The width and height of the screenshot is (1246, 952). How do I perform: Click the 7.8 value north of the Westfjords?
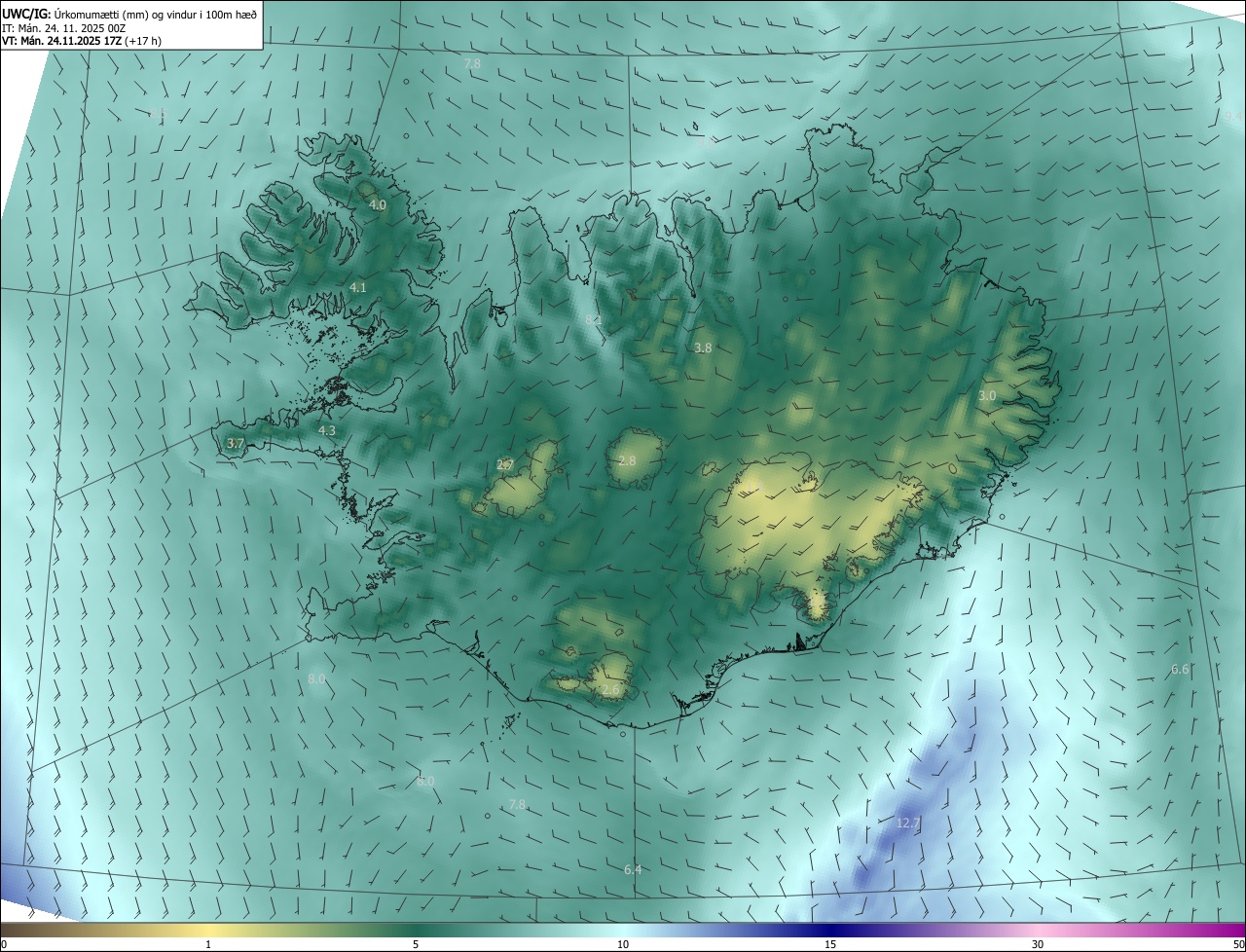pyautogui.click(x=472, y=63)
